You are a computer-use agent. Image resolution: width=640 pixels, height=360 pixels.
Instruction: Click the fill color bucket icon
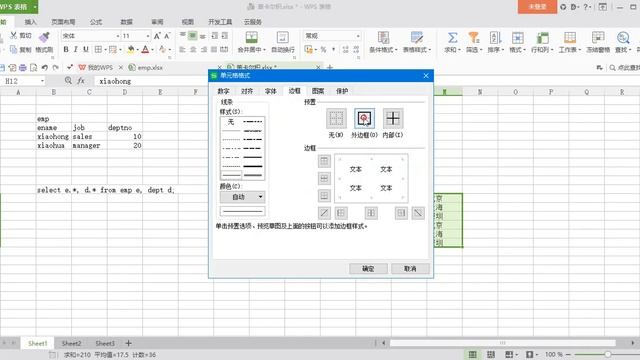coord(131,49)
